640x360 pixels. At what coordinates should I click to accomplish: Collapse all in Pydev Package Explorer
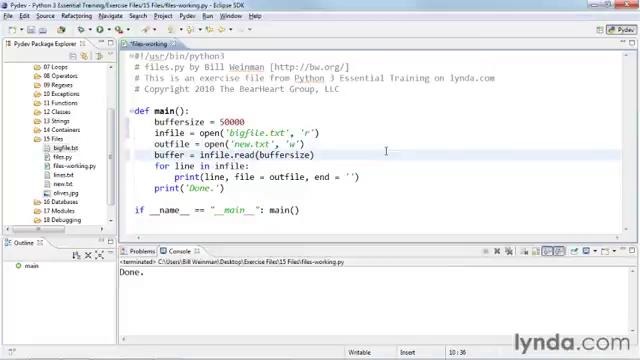[73, 56]
